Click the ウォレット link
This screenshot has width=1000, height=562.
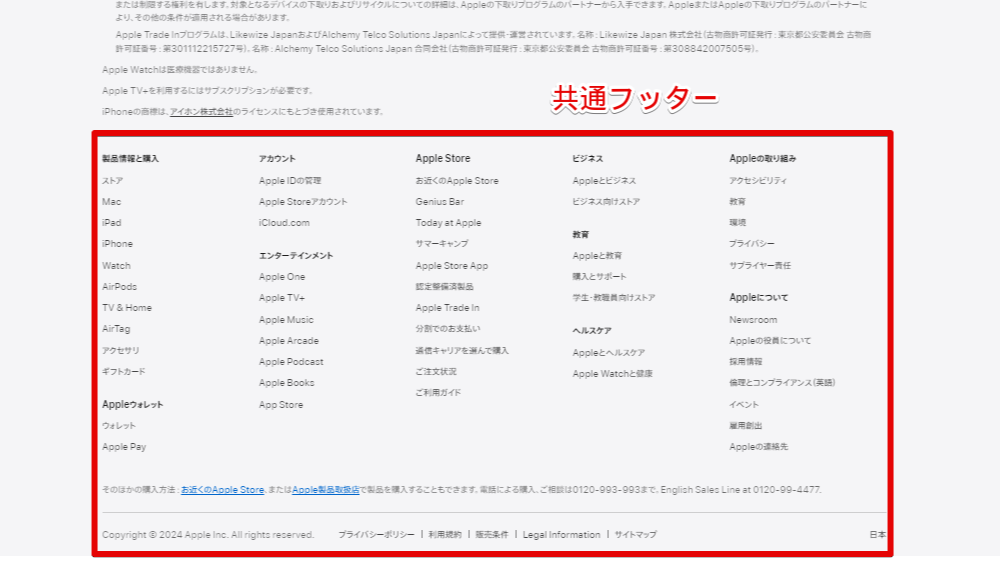tap(119, 425)
